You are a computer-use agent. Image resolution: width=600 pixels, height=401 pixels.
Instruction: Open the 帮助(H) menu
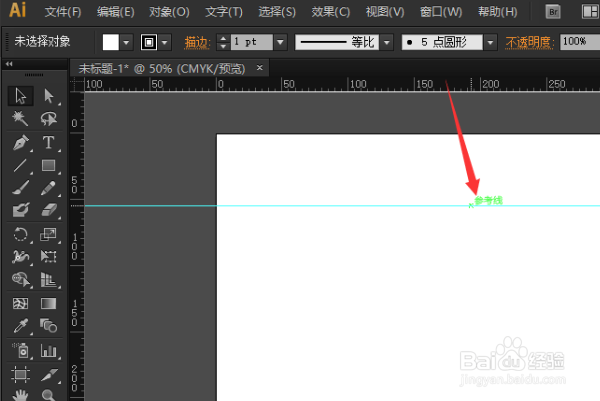pyautogui.click(x=497, y=12)
